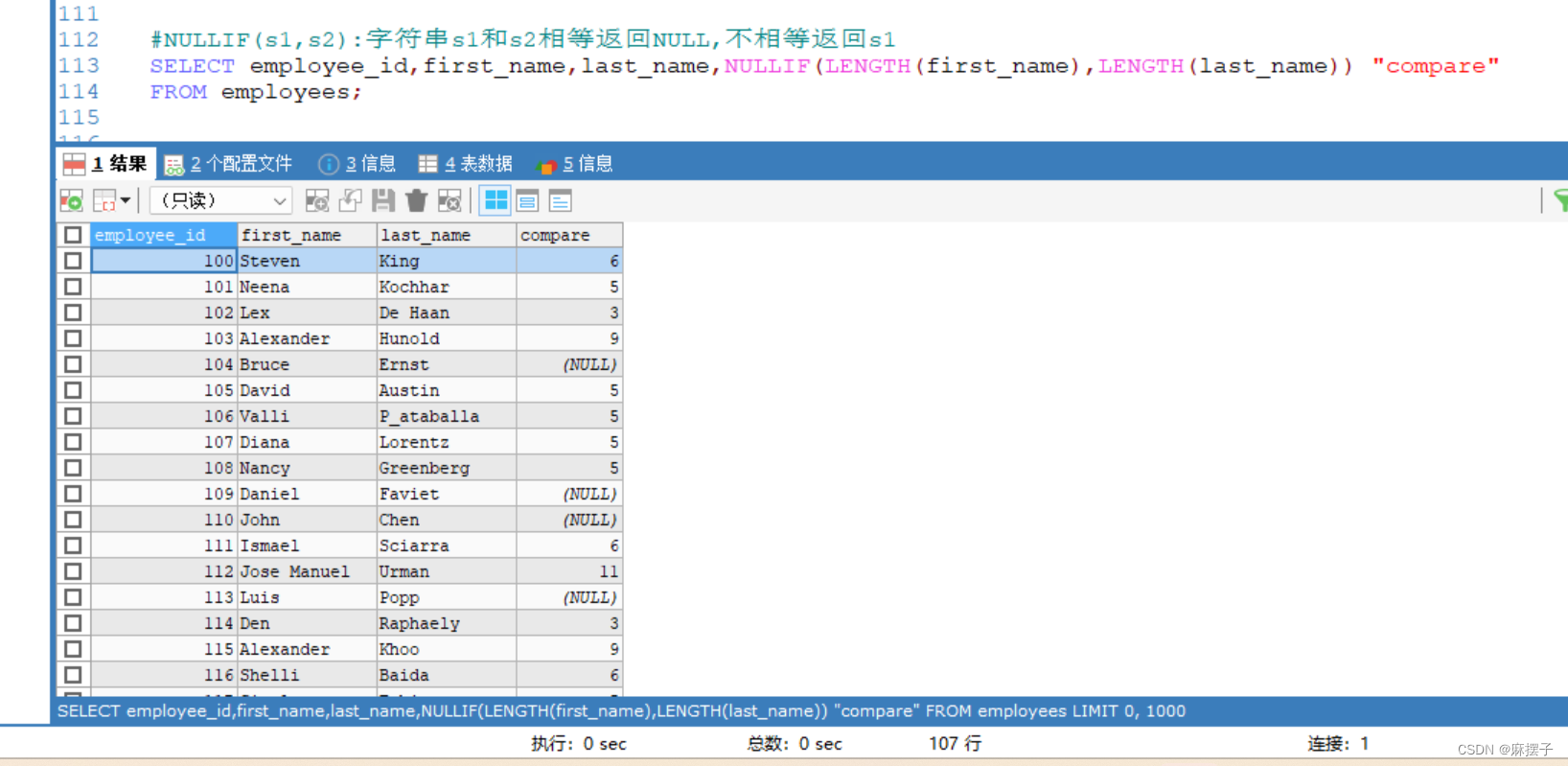Select the last_name cell Faviet

tap(447, 494)
